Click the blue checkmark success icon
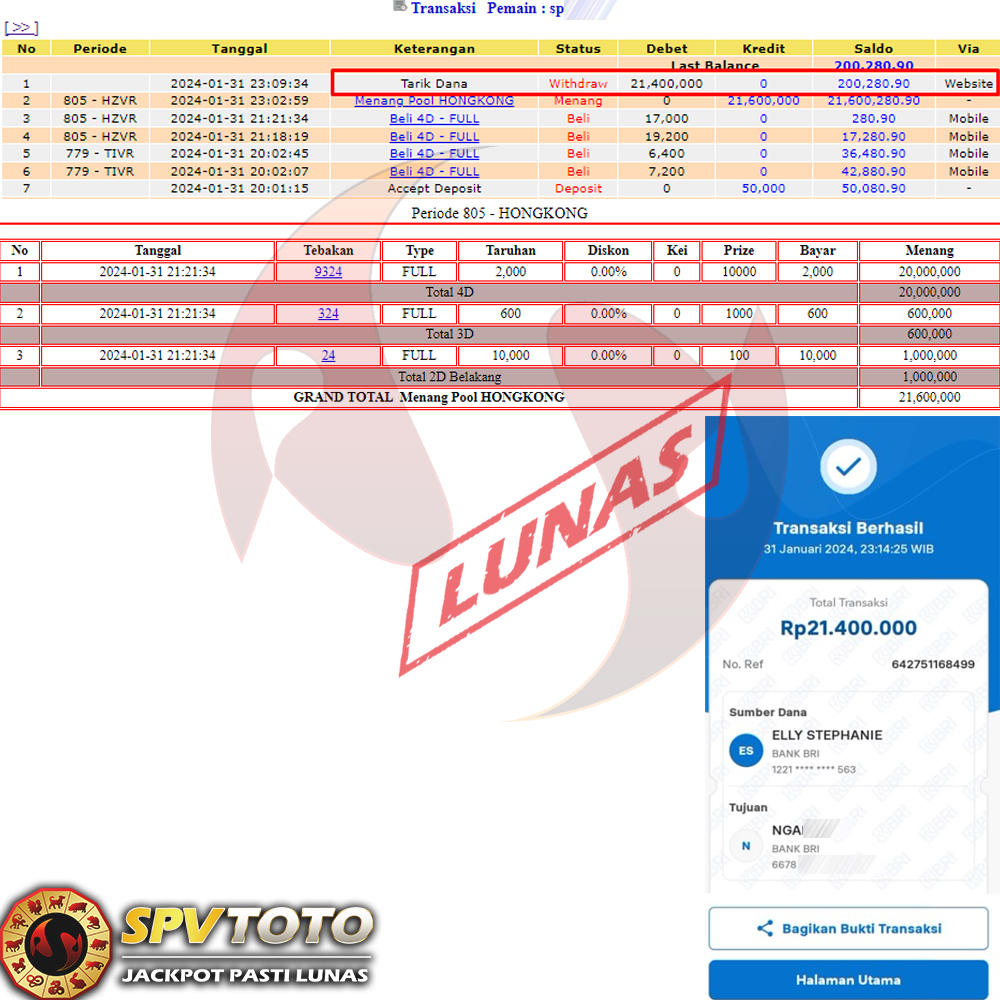This screenshot has width=1000, height=1000. tap(848, 466)
